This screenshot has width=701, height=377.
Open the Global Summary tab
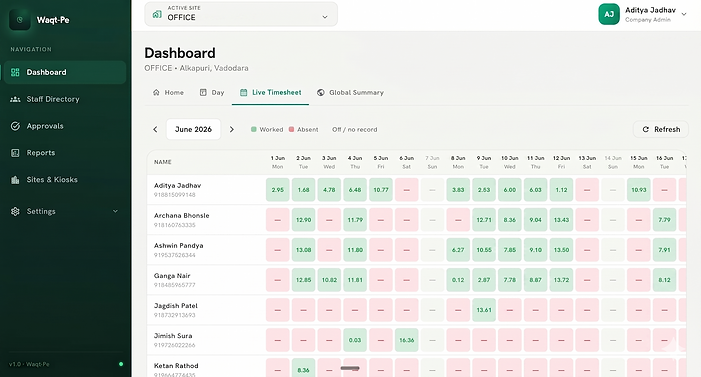[350, 93]
